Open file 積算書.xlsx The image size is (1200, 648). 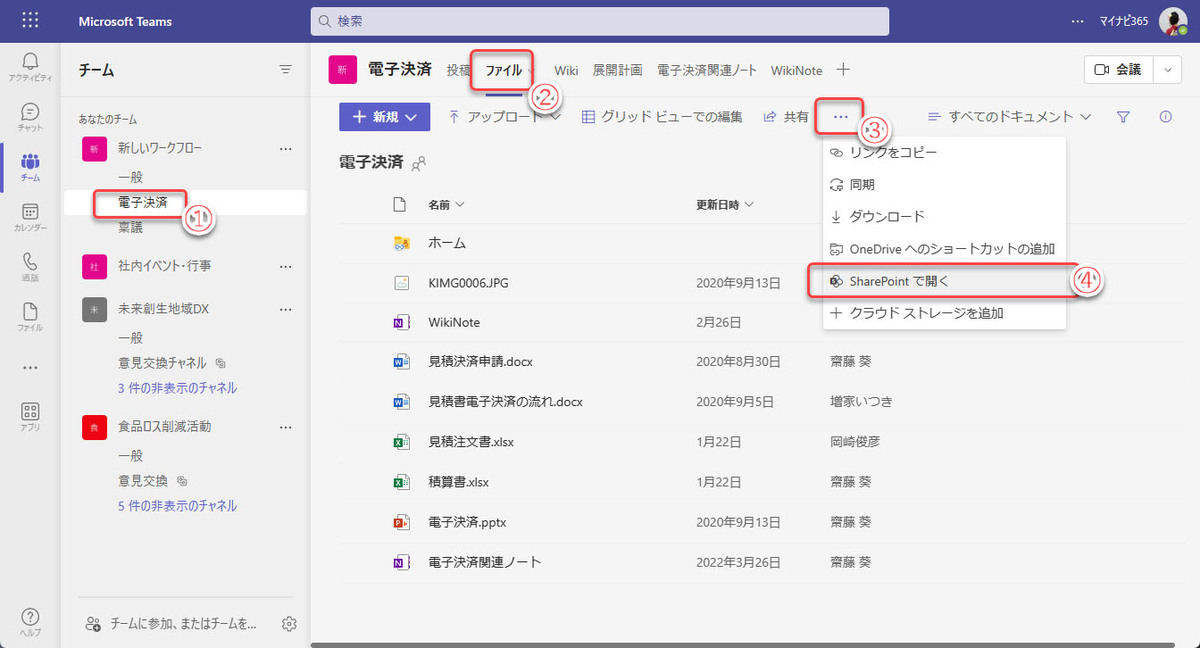point(458,481)
